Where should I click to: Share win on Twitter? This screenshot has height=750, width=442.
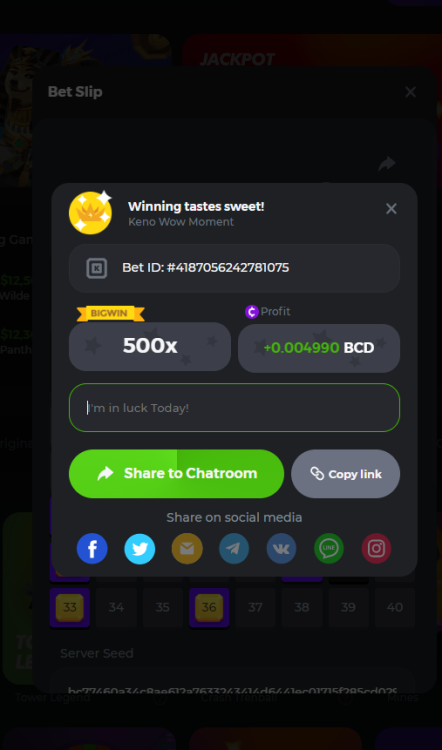pyautogui.click(x=140, y=549)
